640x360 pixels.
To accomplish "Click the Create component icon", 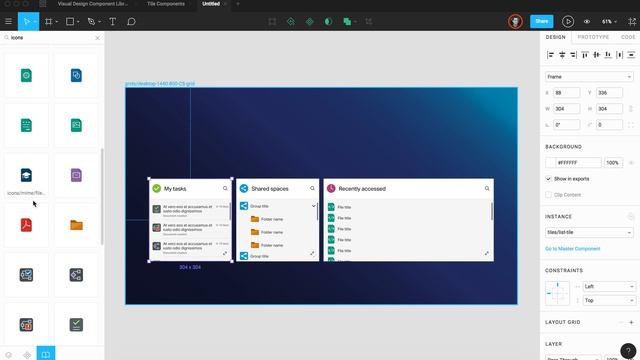I will [x=310, y=22].
